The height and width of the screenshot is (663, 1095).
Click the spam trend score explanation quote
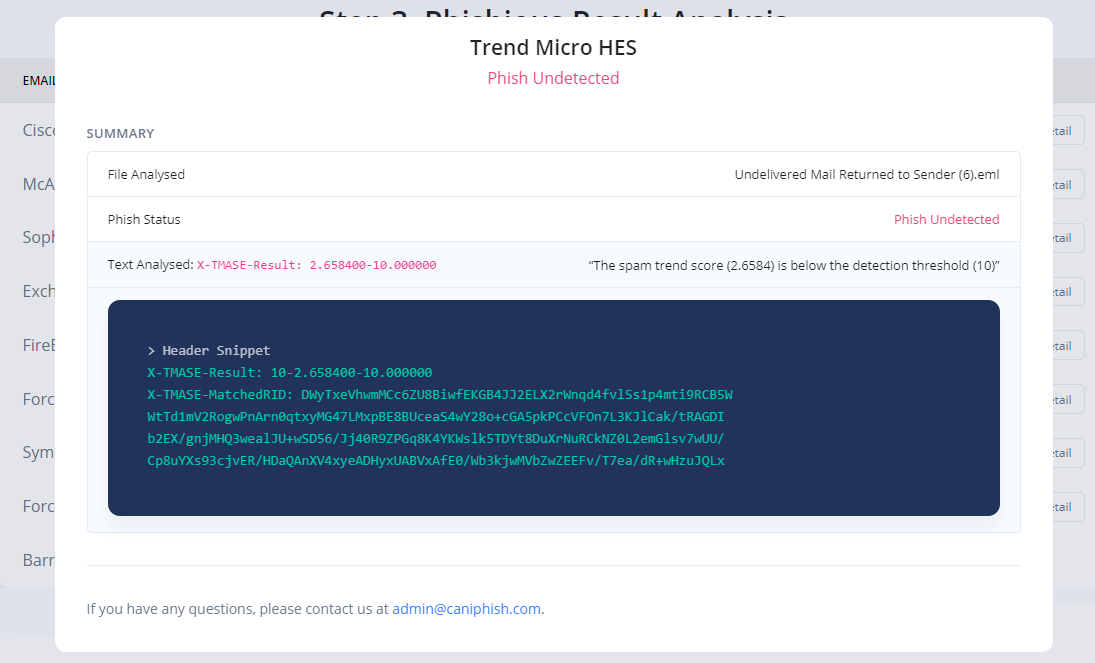pyautogui.click(x=794, y=265)
